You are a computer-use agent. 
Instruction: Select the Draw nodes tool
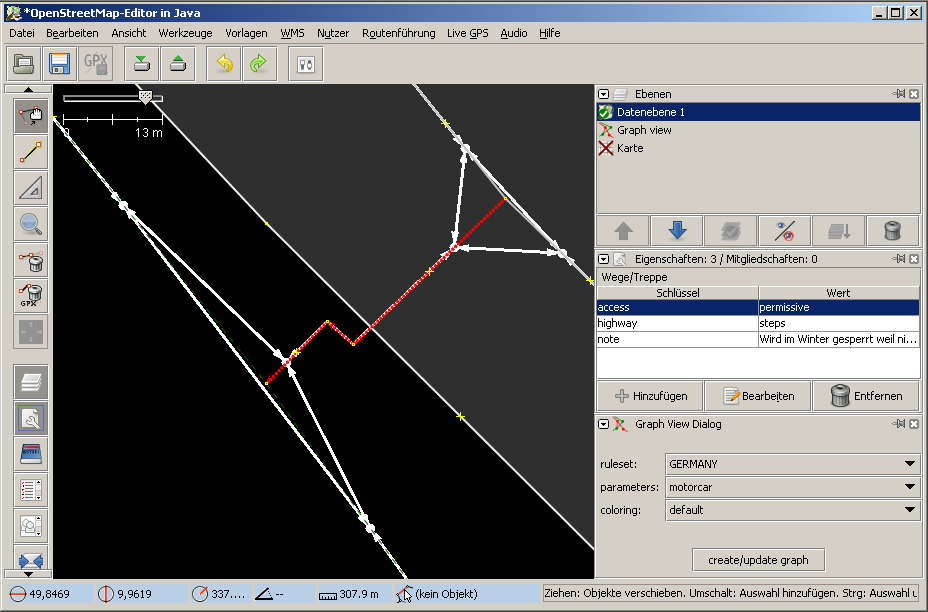[31, 152]
